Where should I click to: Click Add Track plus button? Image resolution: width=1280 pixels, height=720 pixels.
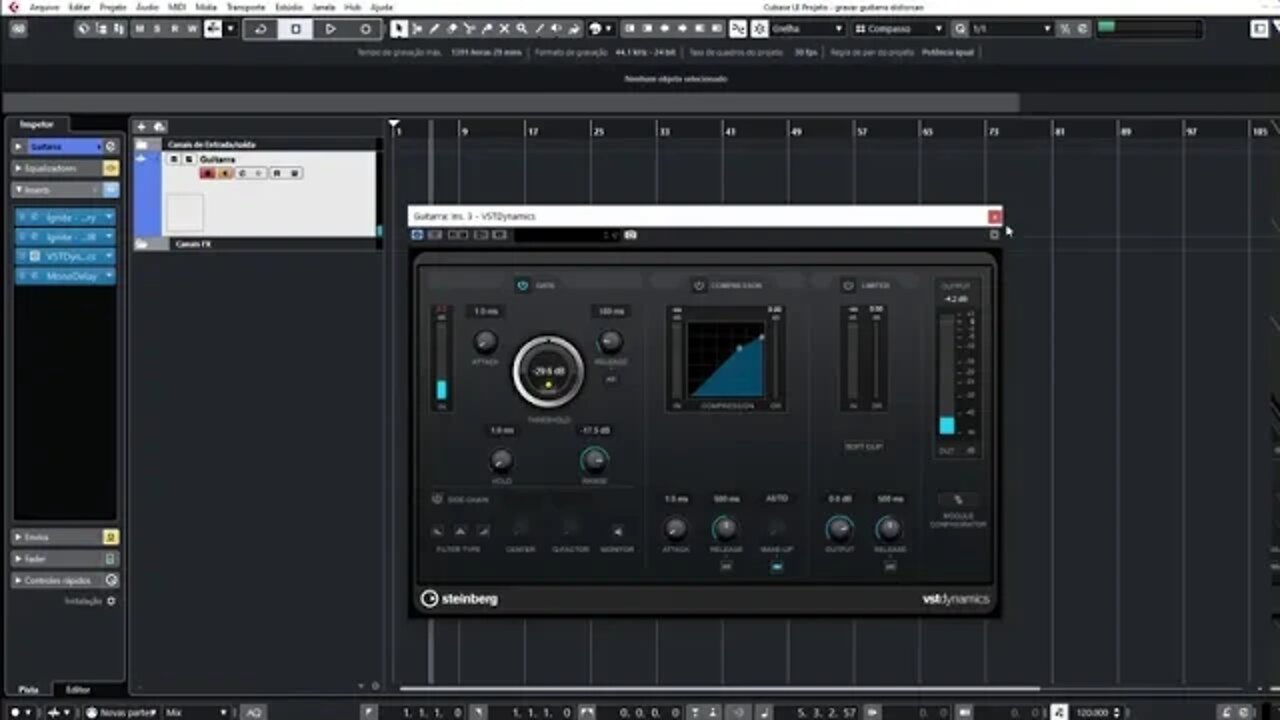click(x=141, y=126)
